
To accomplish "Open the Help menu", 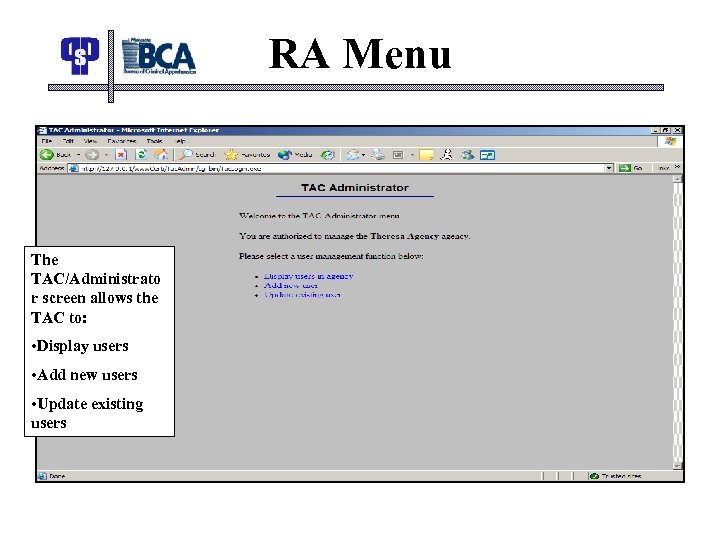I will (180, 141).
